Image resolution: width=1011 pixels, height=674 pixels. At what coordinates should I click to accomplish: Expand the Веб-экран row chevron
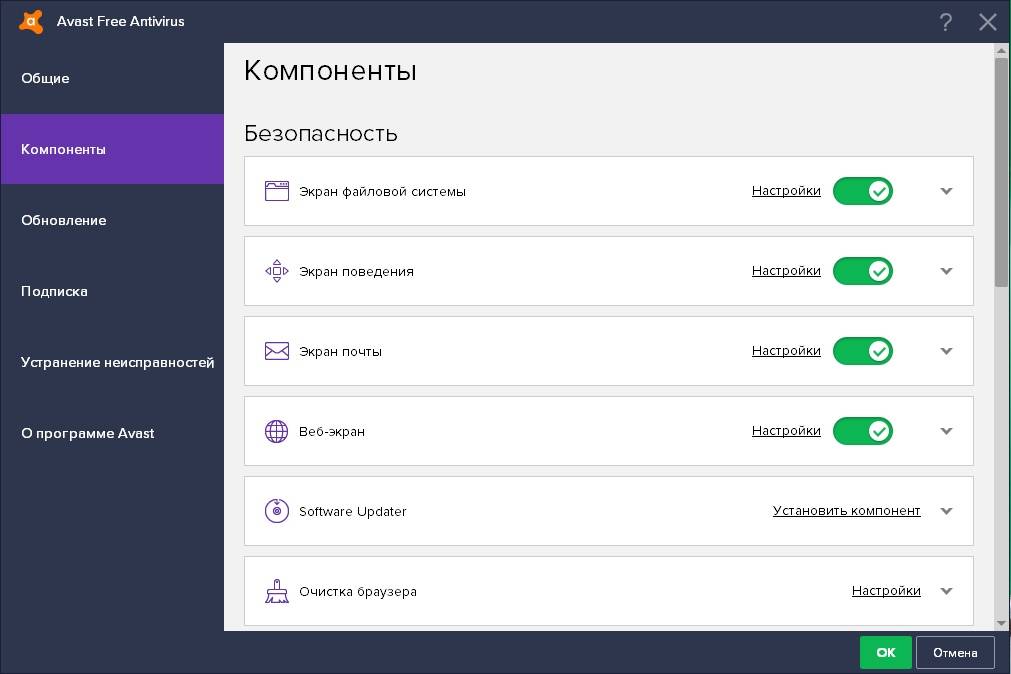click(946, 431)
